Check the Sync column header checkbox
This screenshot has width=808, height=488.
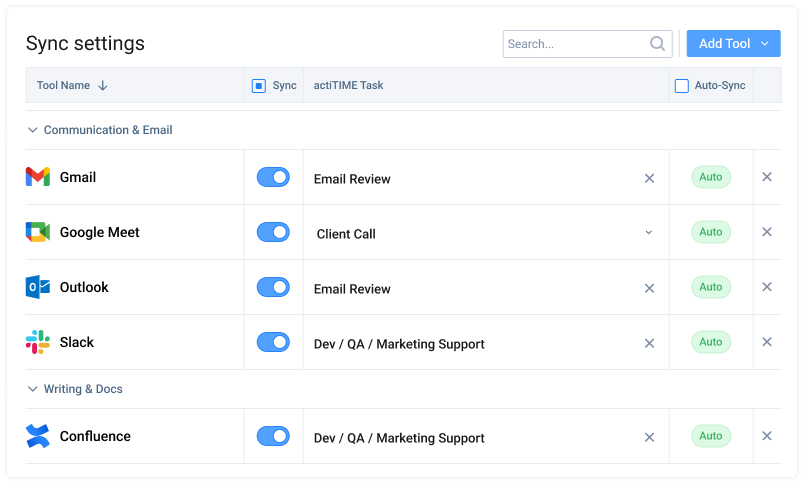259,86
